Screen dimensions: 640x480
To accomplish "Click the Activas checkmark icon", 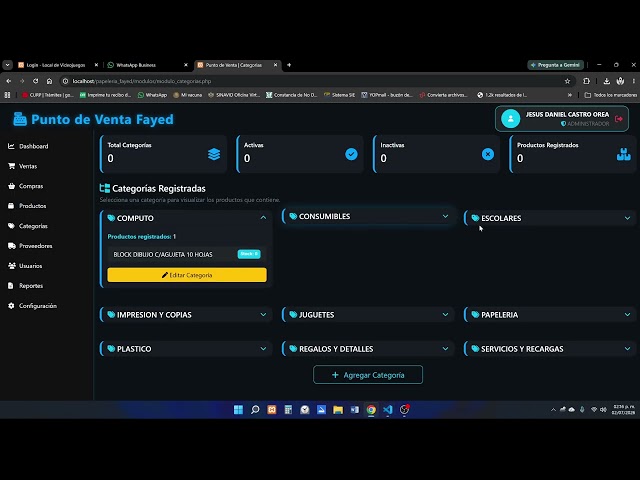I will point(351,154).
